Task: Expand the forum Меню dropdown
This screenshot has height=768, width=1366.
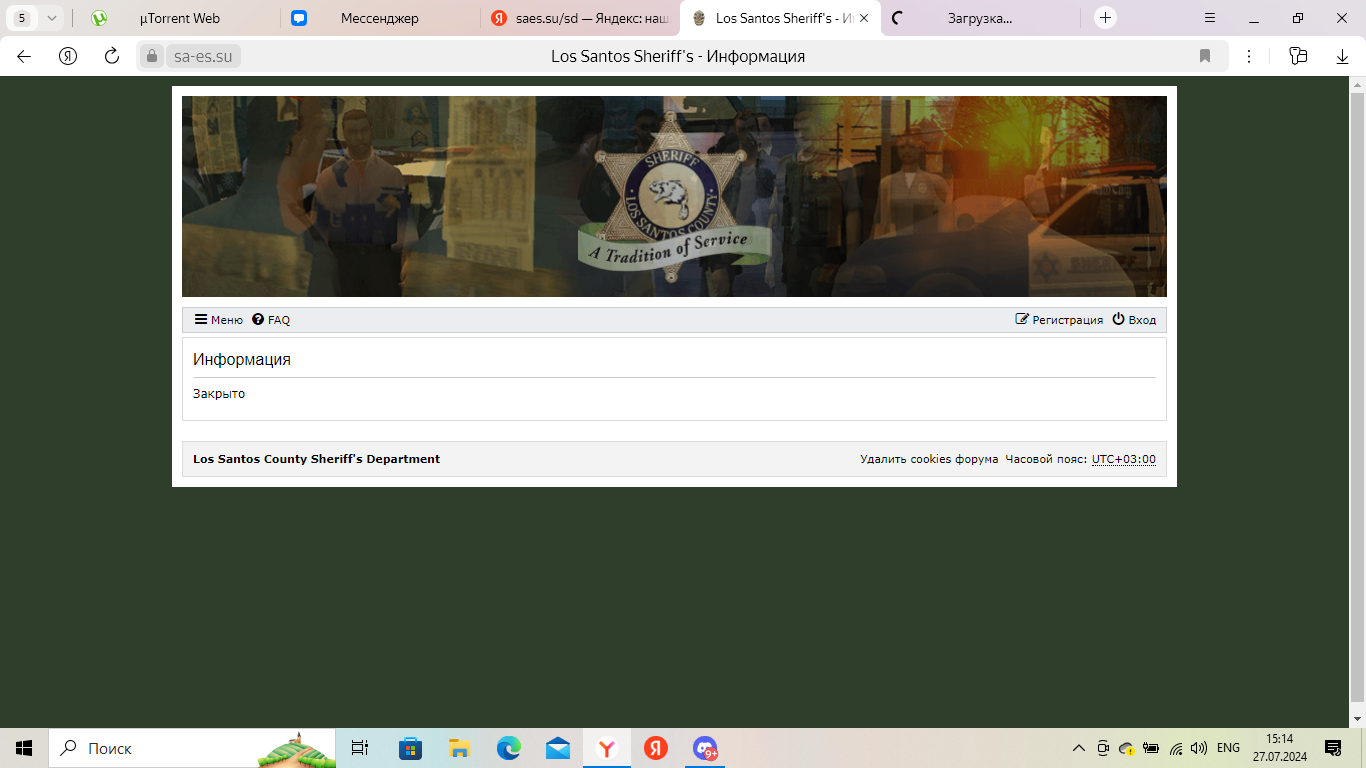Action: (218, 320)
